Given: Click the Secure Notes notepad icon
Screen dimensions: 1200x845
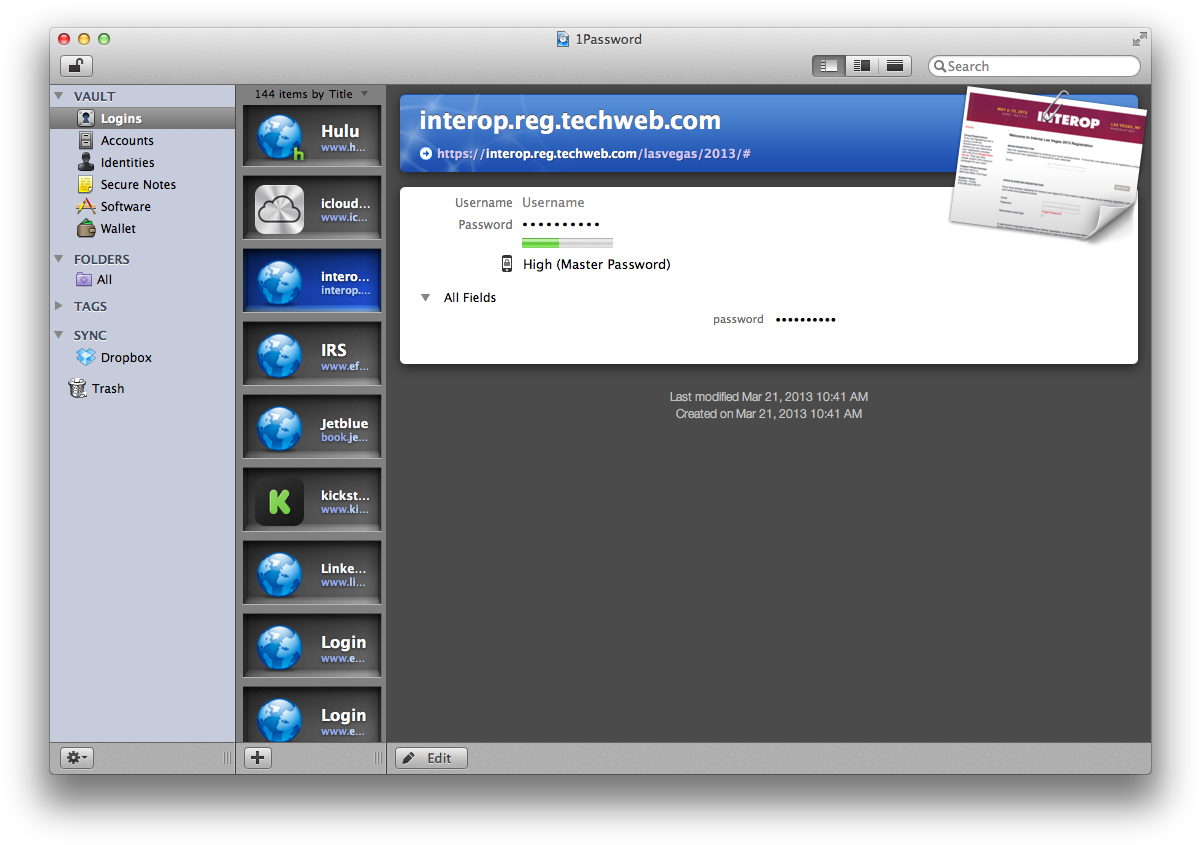Looking at the screenshot, I should coord(86,184).
